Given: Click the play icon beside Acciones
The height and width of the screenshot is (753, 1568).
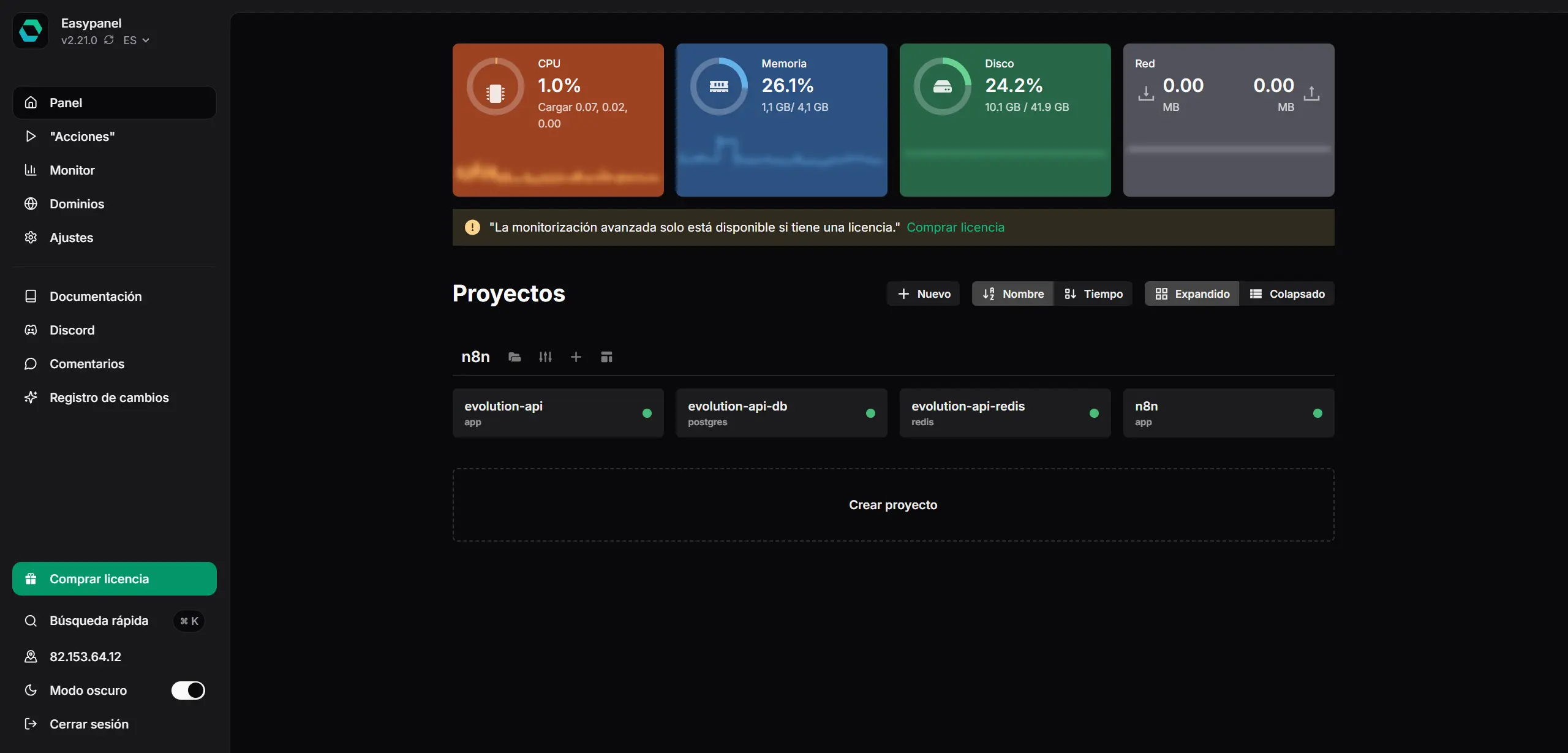Looking at the screenshot, I should [x=31, y=136].
